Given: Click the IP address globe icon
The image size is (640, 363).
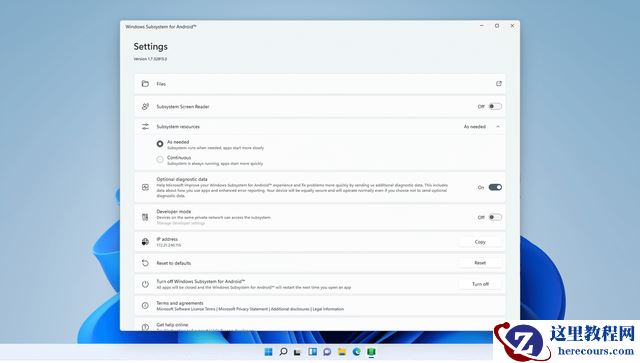Looking at the screenshot, I should [145, 242].
